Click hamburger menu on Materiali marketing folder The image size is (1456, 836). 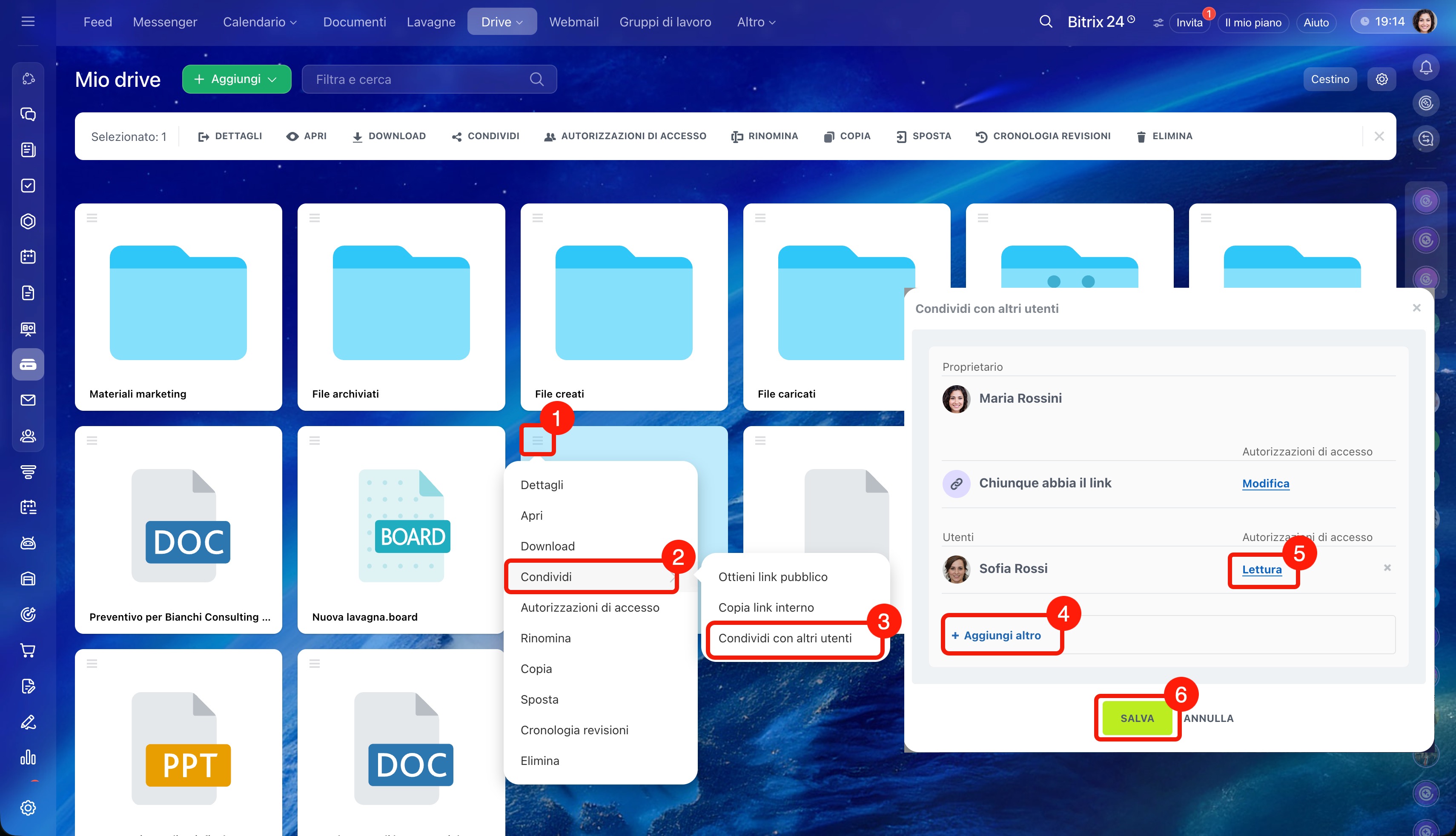click(92, 218)
